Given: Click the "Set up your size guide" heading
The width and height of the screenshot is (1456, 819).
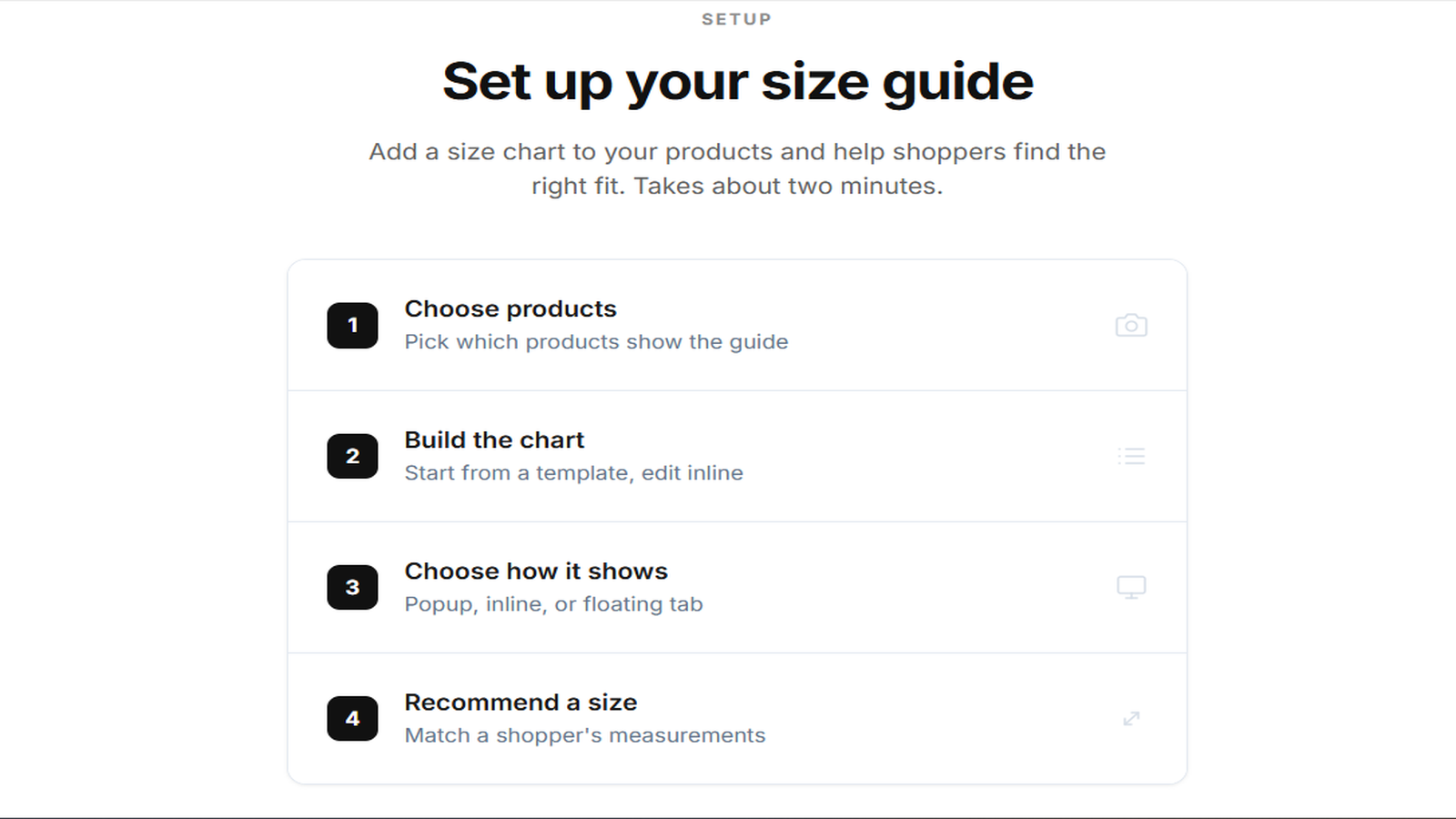Looking at the screenshot, I should [737, 82].
